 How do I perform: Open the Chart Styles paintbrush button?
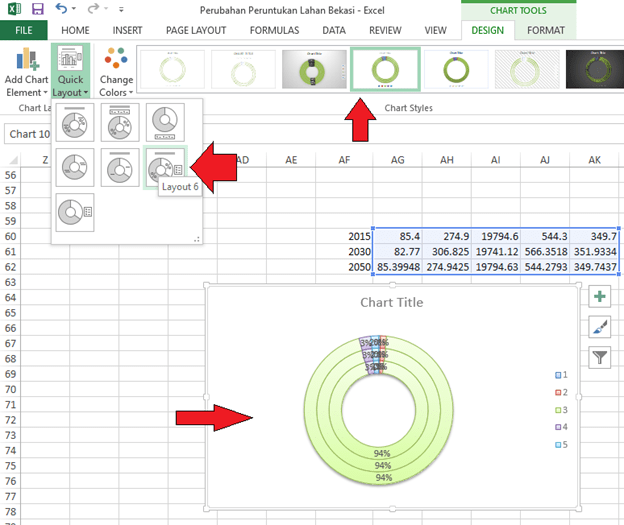pyautogui.click(x=599, y=326)
